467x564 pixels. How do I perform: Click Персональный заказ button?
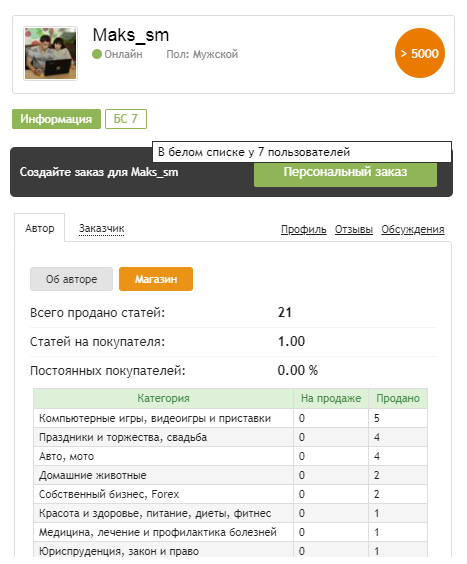coord(345,173)
